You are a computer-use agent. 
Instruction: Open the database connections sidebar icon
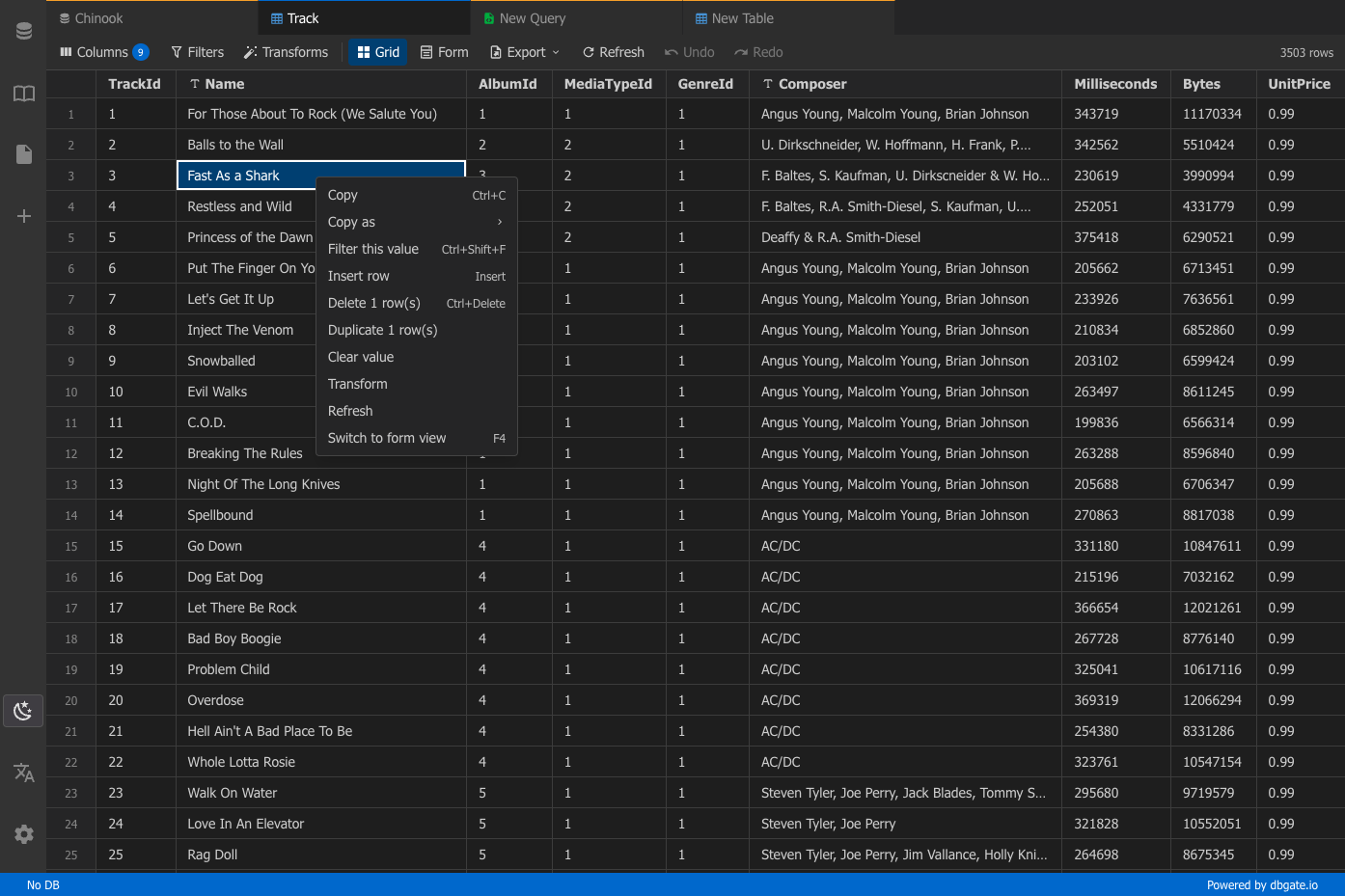pyautogui.click(x=24, y=32)
